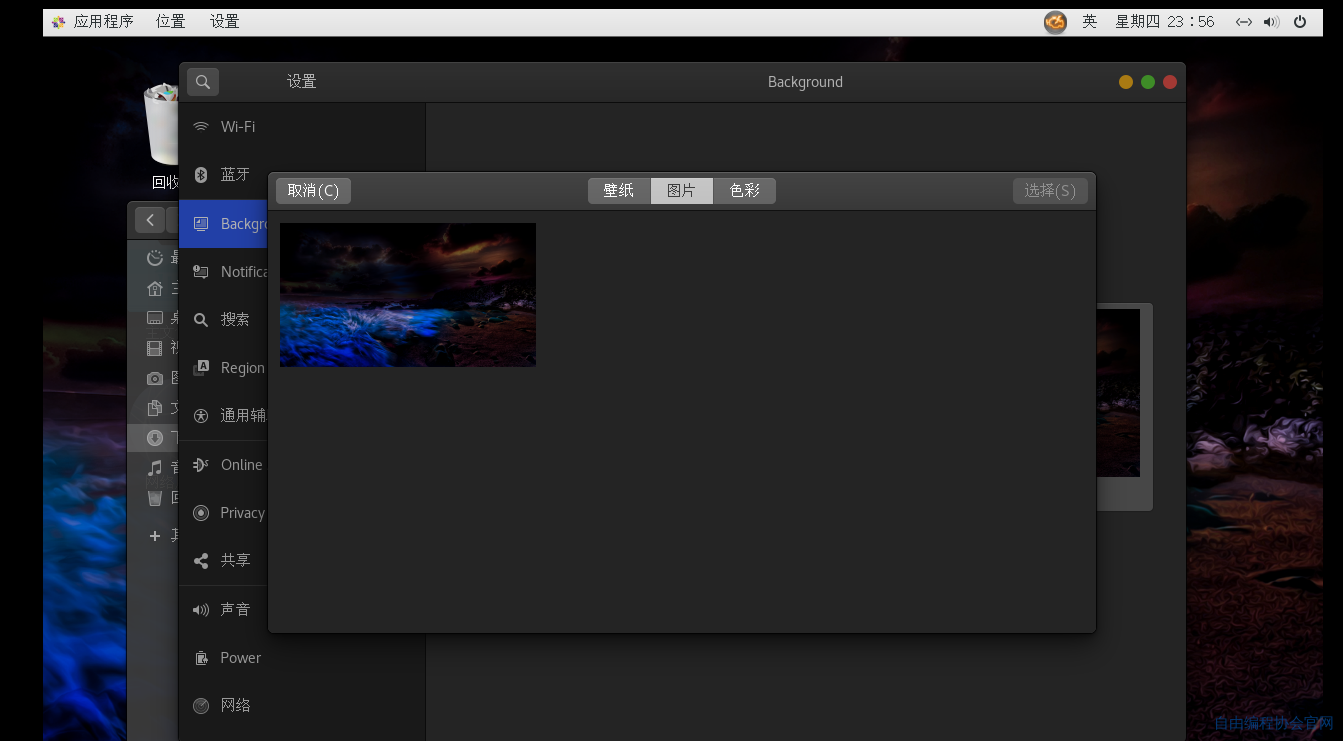1343x741 pixels.
Task: Click the volume icon in top bar
Action: pos(1271,21)
